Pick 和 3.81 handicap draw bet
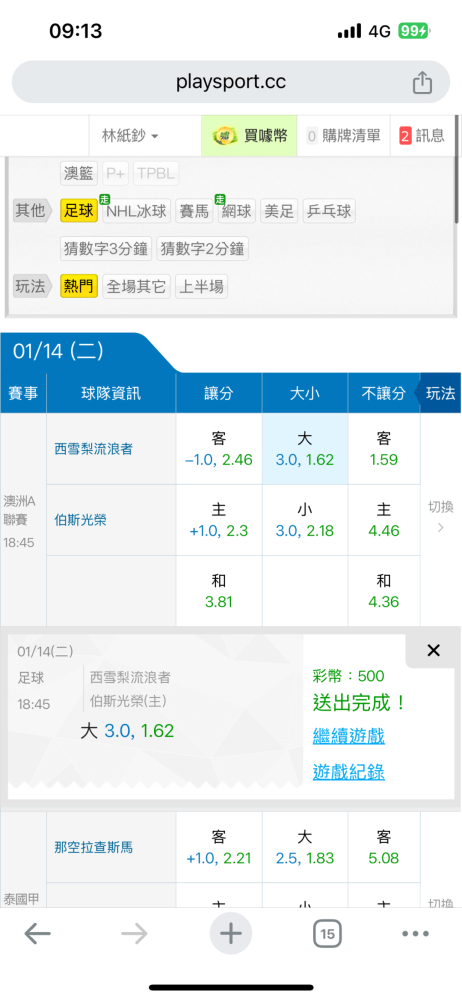 coord(219,591)
